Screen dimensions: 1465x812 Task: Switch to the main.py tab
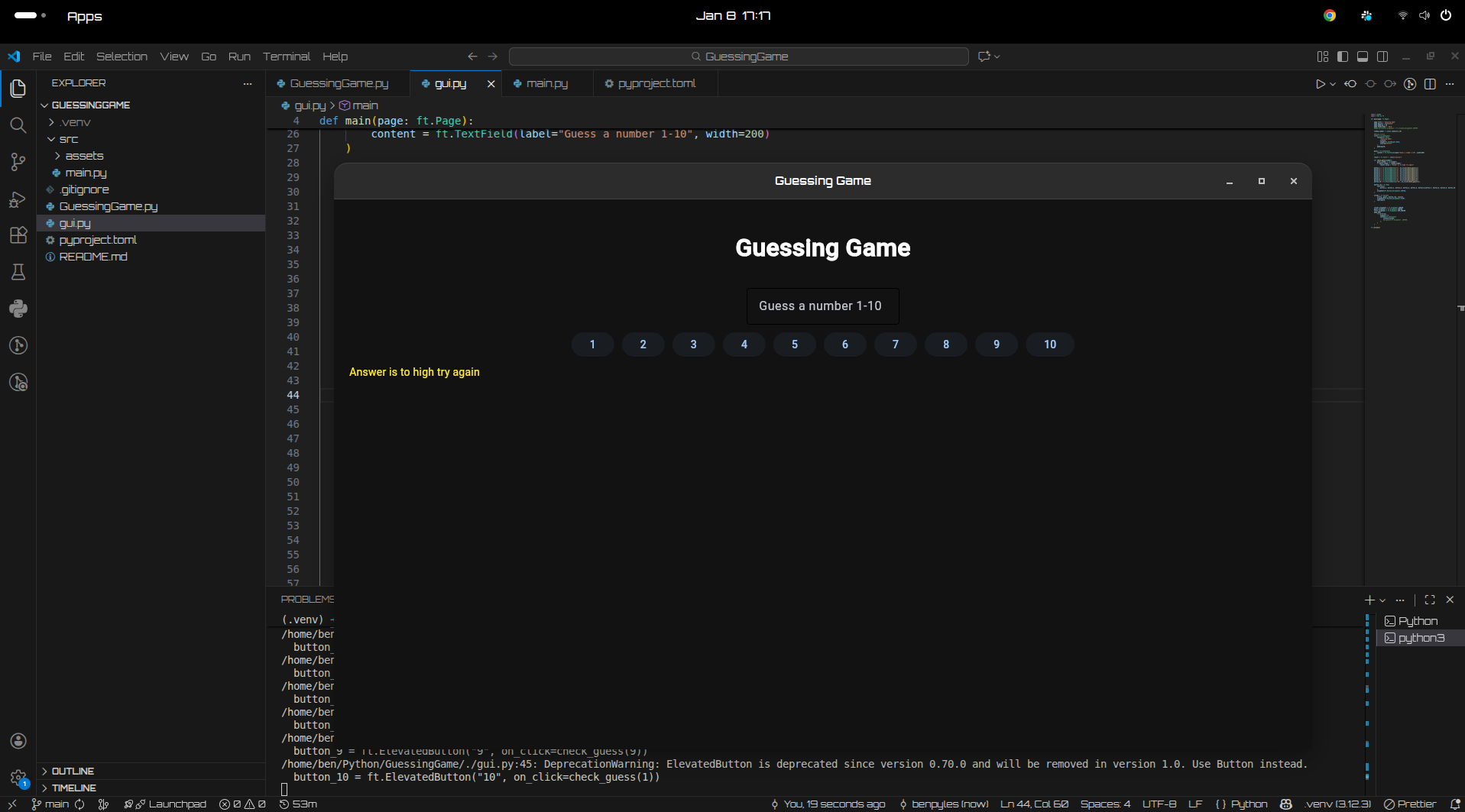coord(546,83)
